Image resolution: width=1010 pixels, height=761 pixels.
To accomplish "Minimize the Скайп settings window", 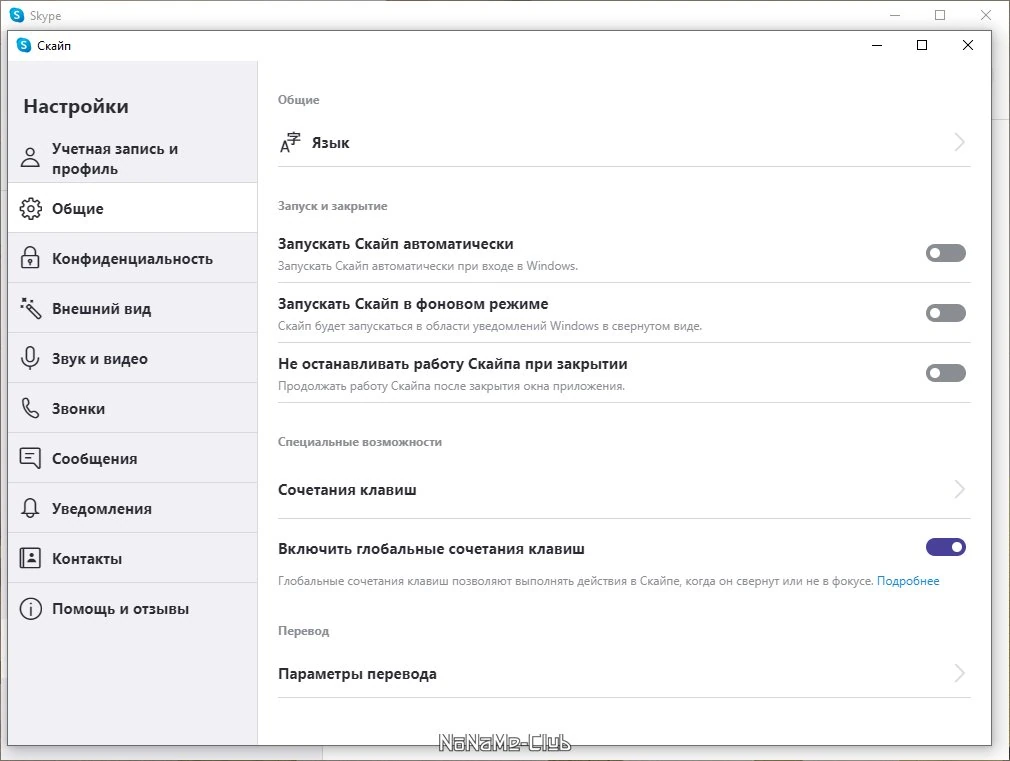I will [x=877, y=45].
